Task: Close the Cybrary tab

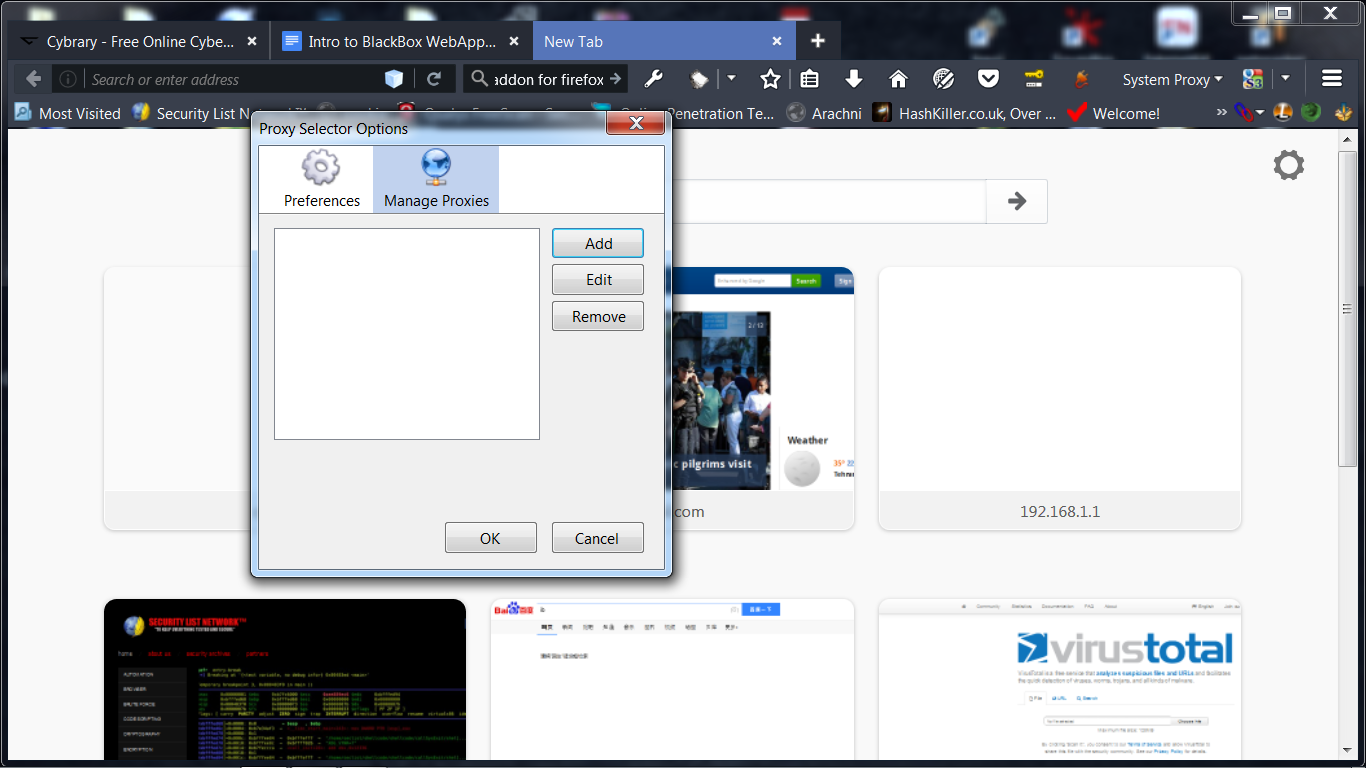Action: coord(252,42)
